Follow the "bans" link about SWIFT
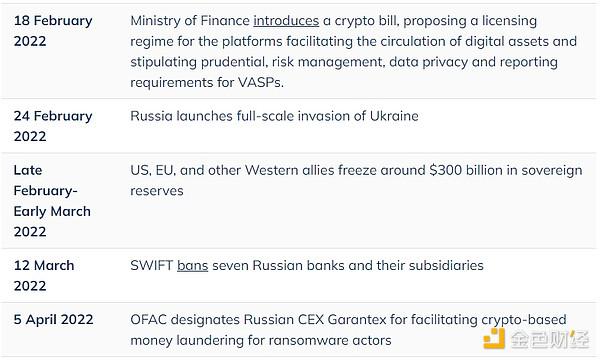This screenshot has width=600, height=360. pyautogui.click(x=192, y=266)
